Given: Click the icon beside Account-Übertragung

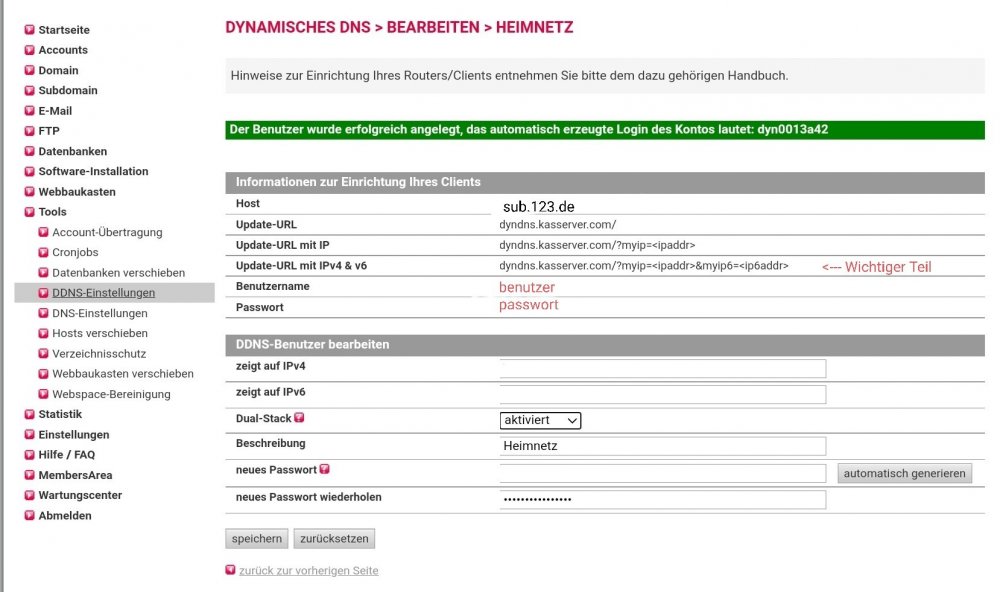Looking at the screenshot, I should [43, 232].
